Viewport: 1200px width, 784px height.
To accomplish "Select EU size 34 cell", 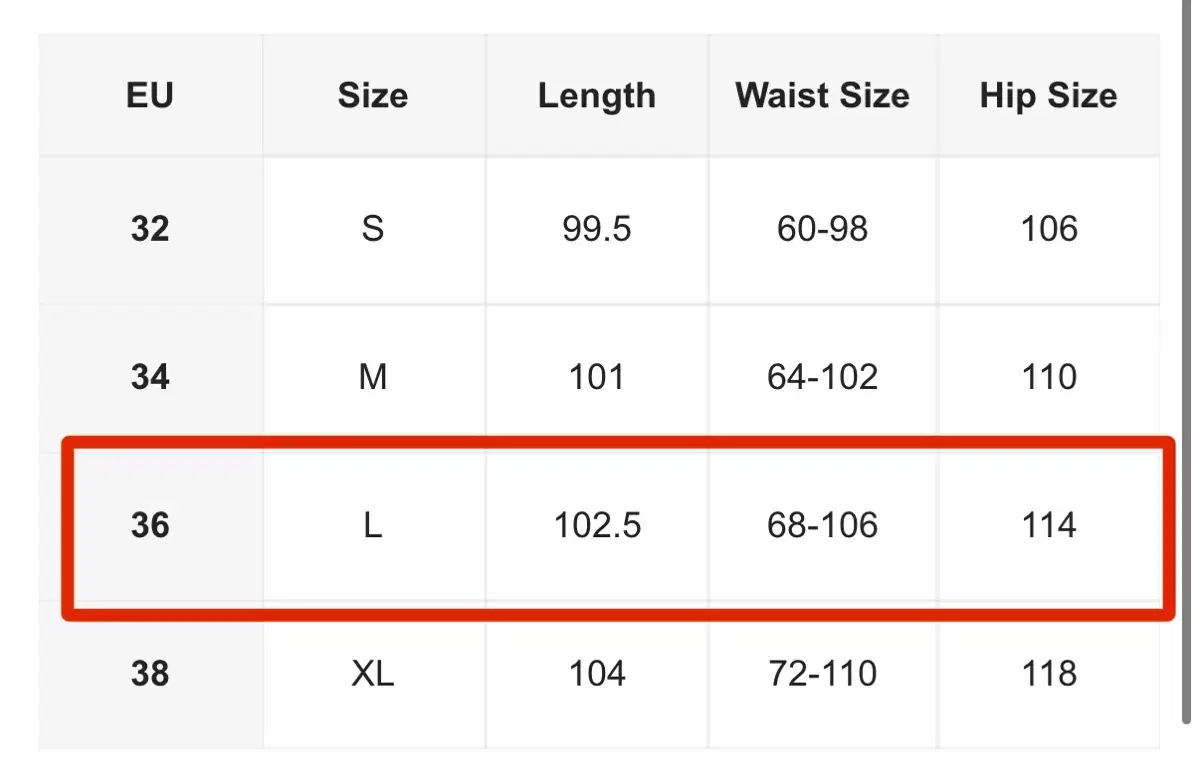I will [150, 377].
